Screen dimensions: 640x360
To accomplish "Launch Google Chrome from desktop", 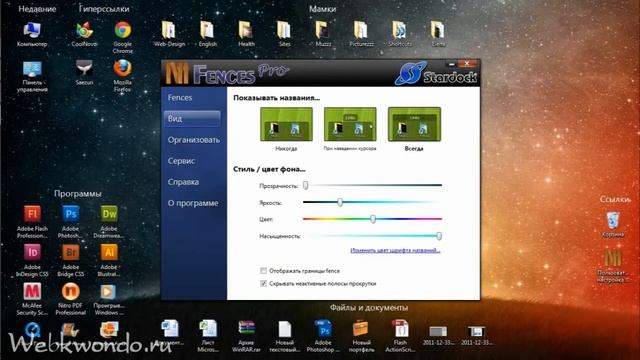I will click(x=122, y=38).
